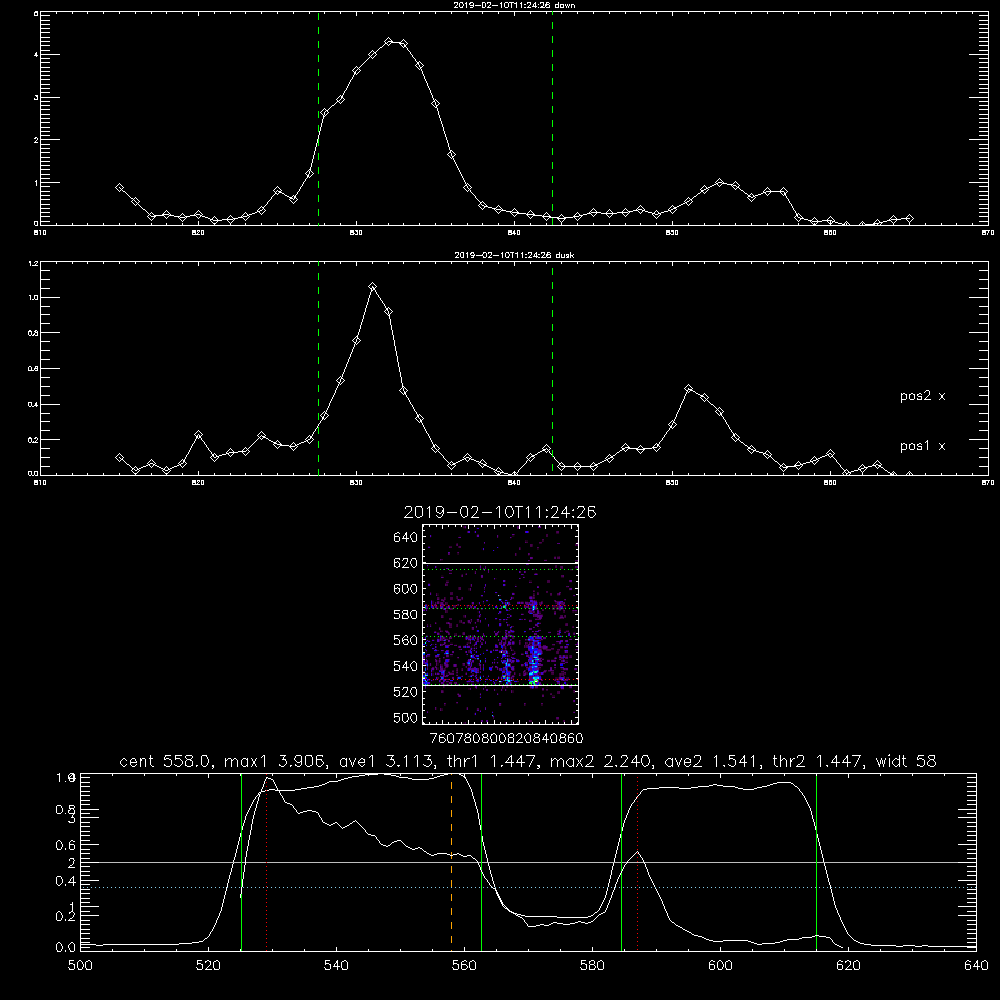This screenshot has height=1000, width=1000.
Task: Click x-axis label '600' of bottom plot
Action: point(720,966)
